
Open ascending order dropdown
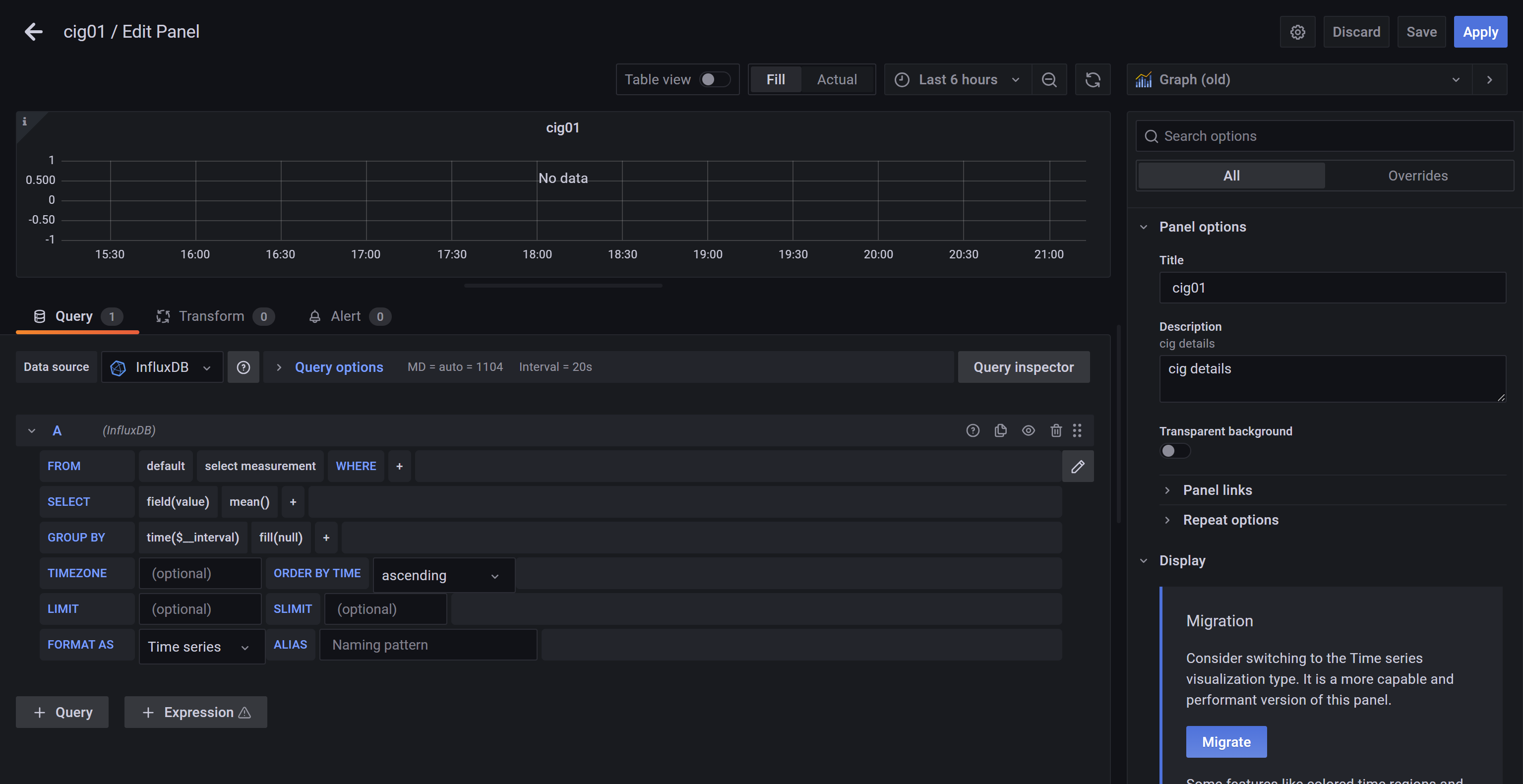[443, 575]
